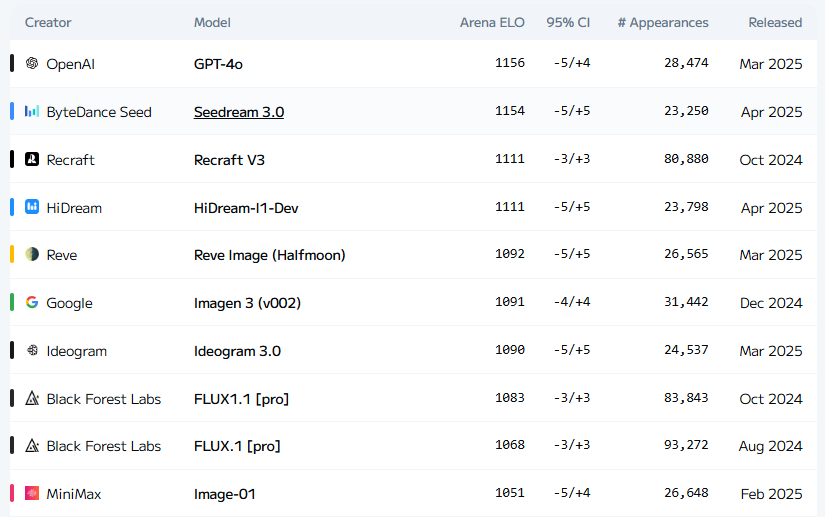Click the 31,442 appearances value
Viewport: 825px width, 517px height.
tap(686, 301)
